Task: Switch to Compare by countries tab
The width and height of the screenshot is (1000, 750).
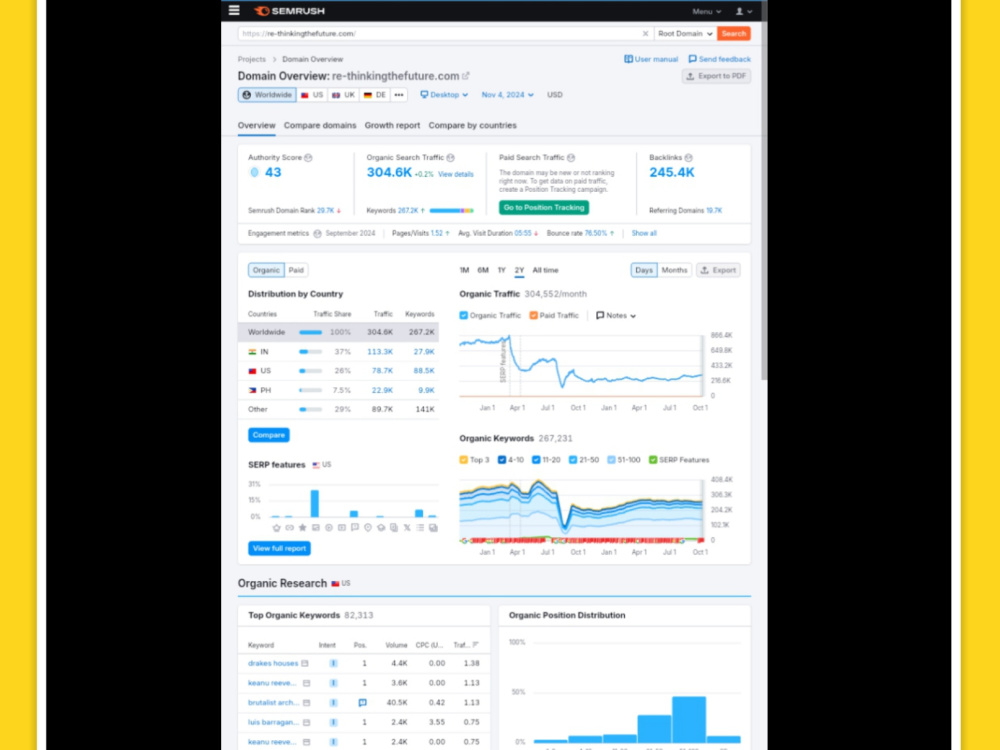Action: pos(473,126)
